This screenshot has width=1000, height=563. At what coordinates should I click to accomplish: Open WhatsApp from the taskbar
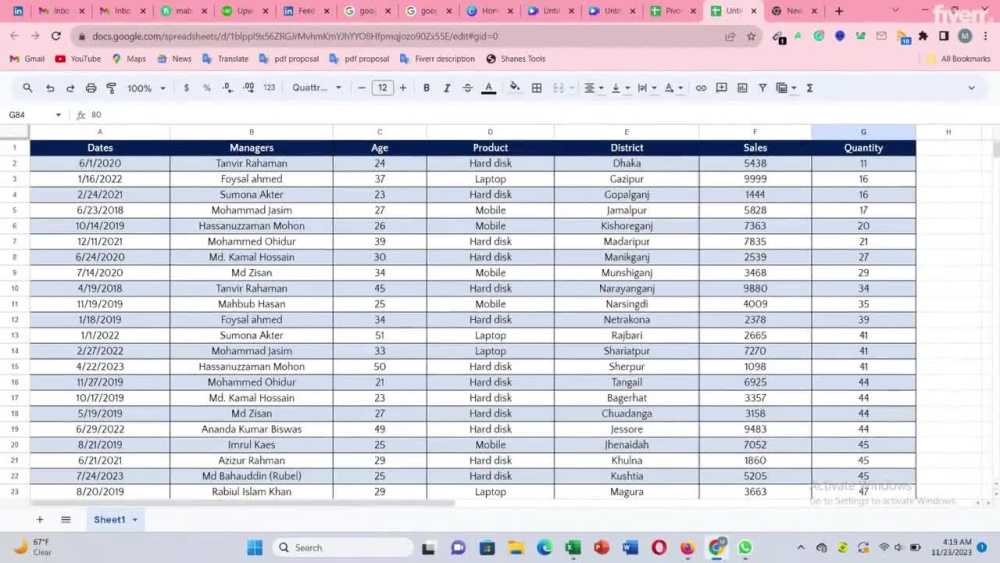coord(745,548)
